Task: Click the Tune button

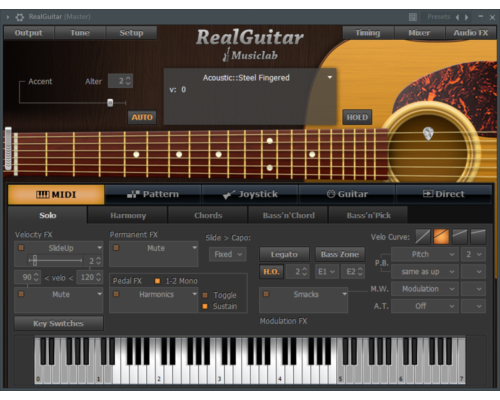Action: pyautogui.click(x=80, y=33)
